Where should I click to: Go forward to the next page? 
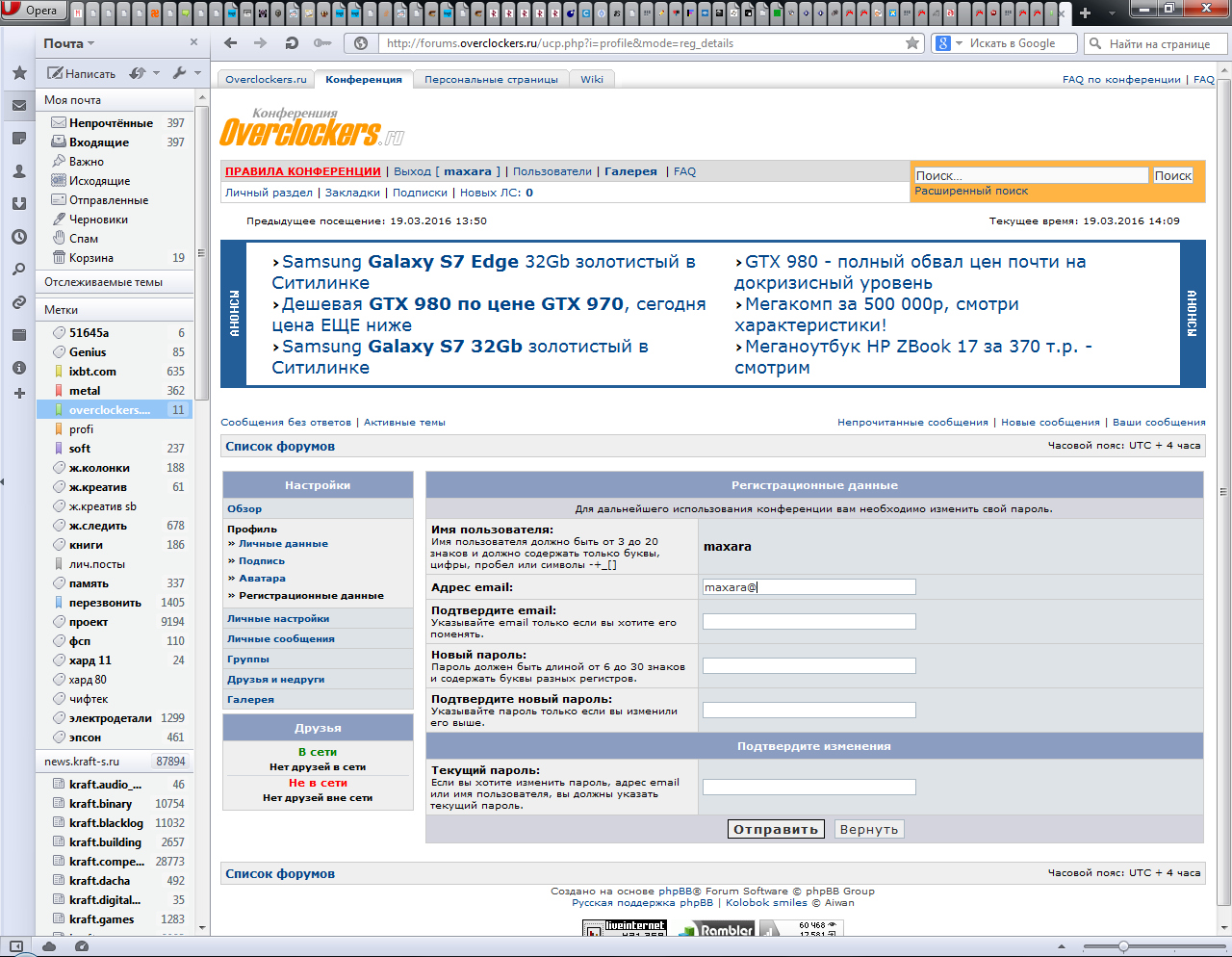260,43
